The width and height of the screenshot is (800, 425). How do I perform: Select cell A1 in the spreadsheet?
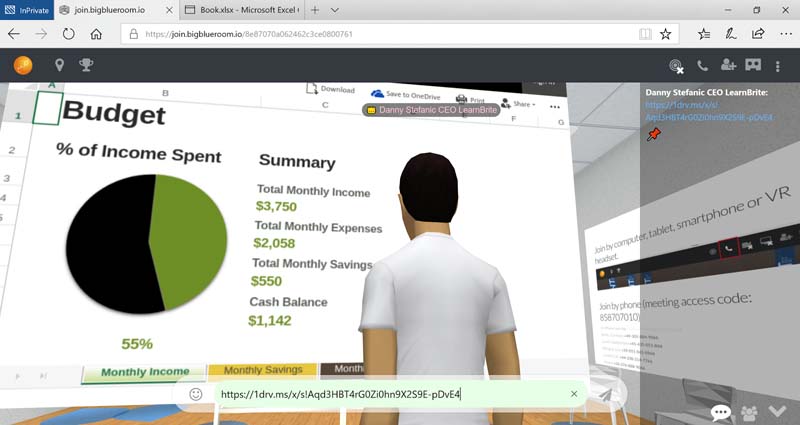tap(47, 108)
